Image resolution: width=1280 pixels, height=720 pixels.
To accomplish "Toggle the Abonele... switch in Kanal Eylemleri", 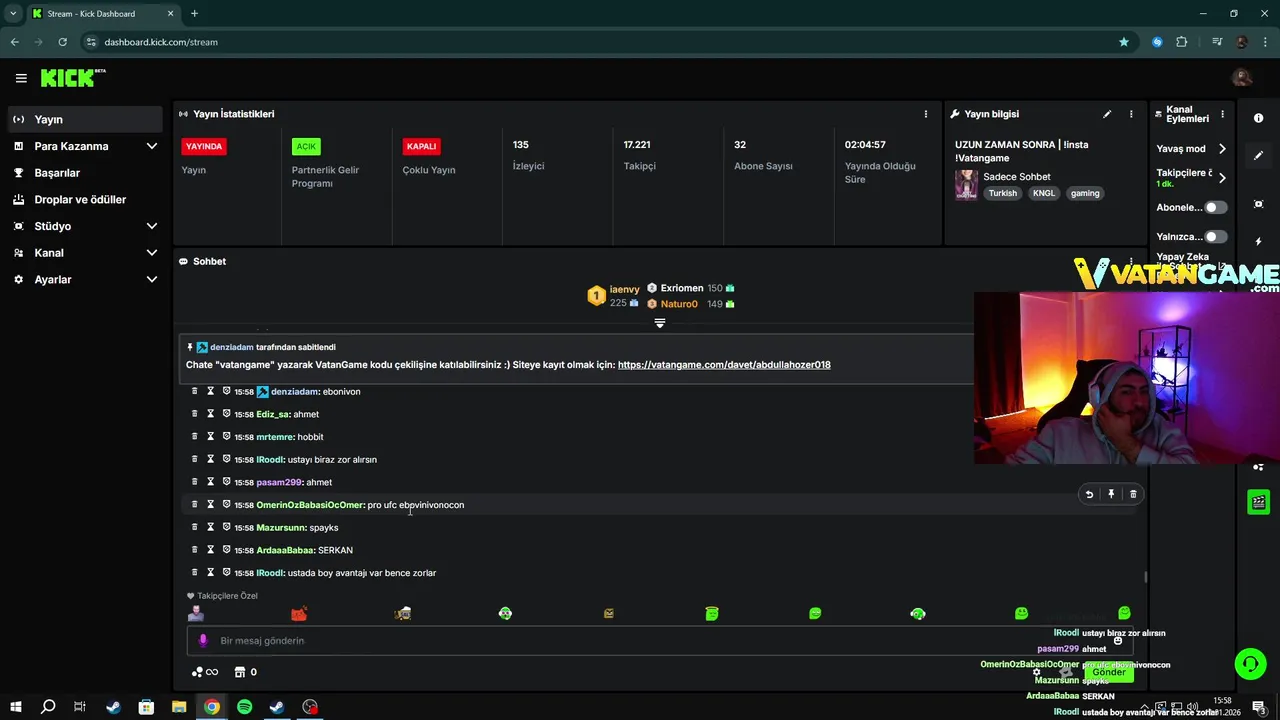I will 1215,207.
